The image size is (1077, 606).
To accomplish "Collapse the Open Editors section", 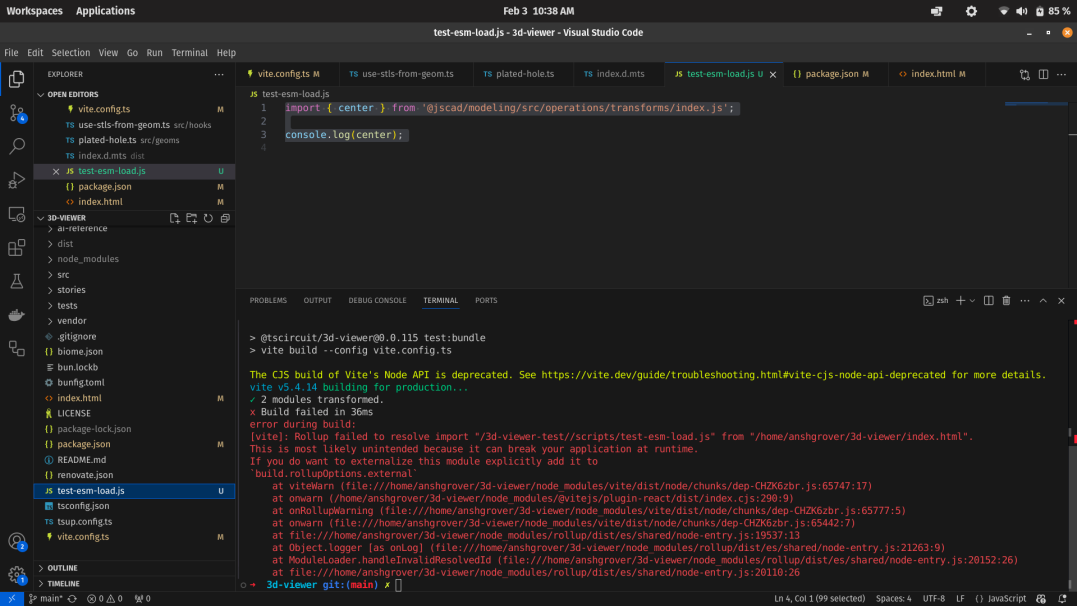I will point(41,94).
